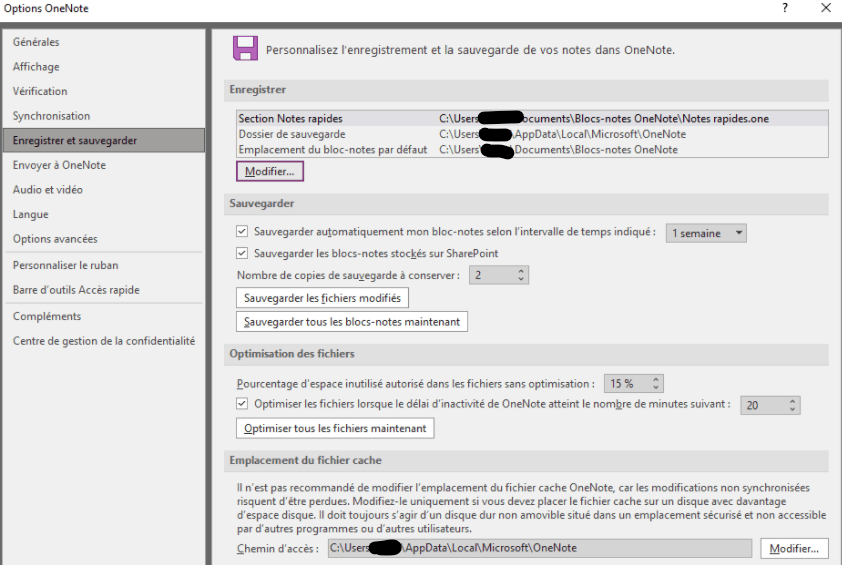The image size is (842, 565).
Task: Click the Optimisation des fichiers header
Action: pos(526,354)
